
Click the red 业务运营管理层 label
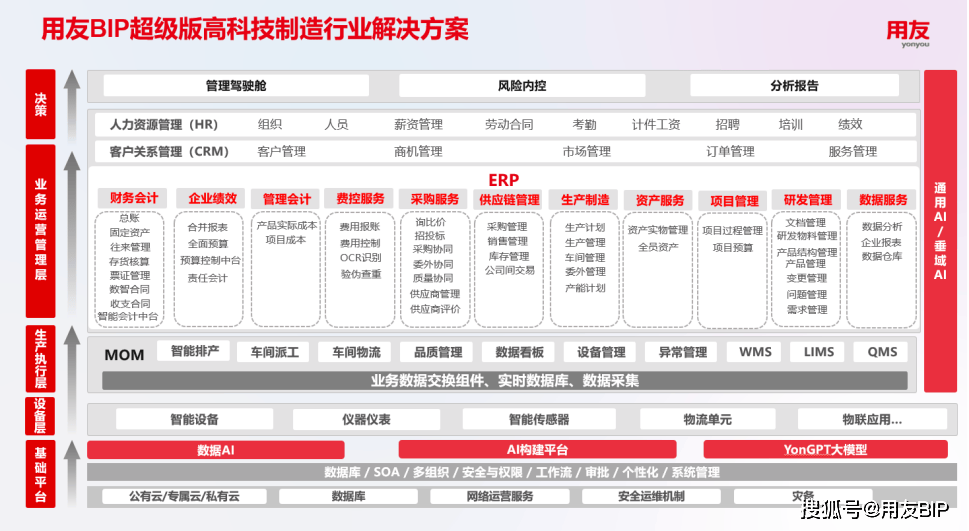(x=40, y=231)
